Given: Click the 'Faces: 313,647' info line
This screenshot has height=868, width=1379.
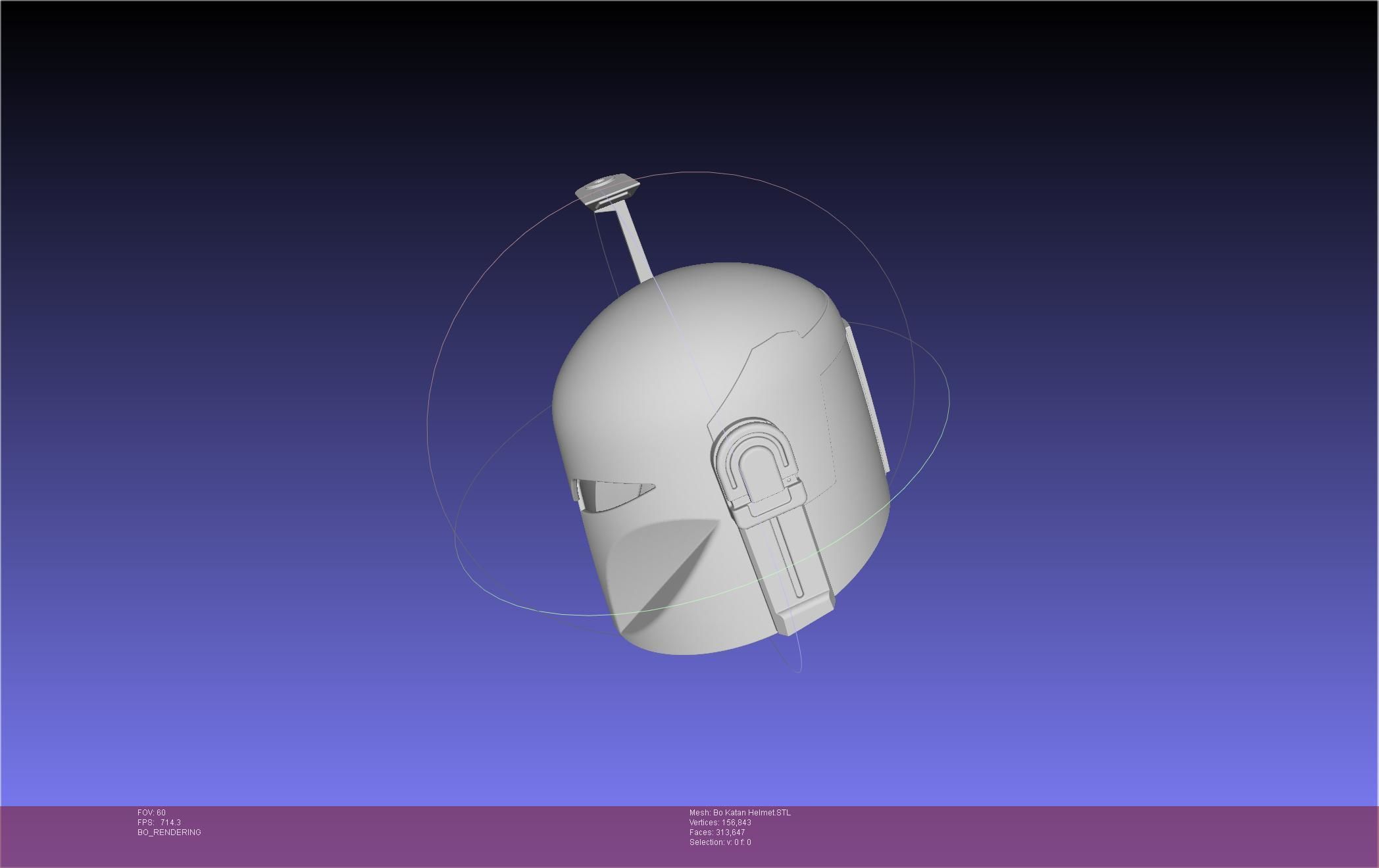Looking at the screenshot, I should (x=717, y=832).
